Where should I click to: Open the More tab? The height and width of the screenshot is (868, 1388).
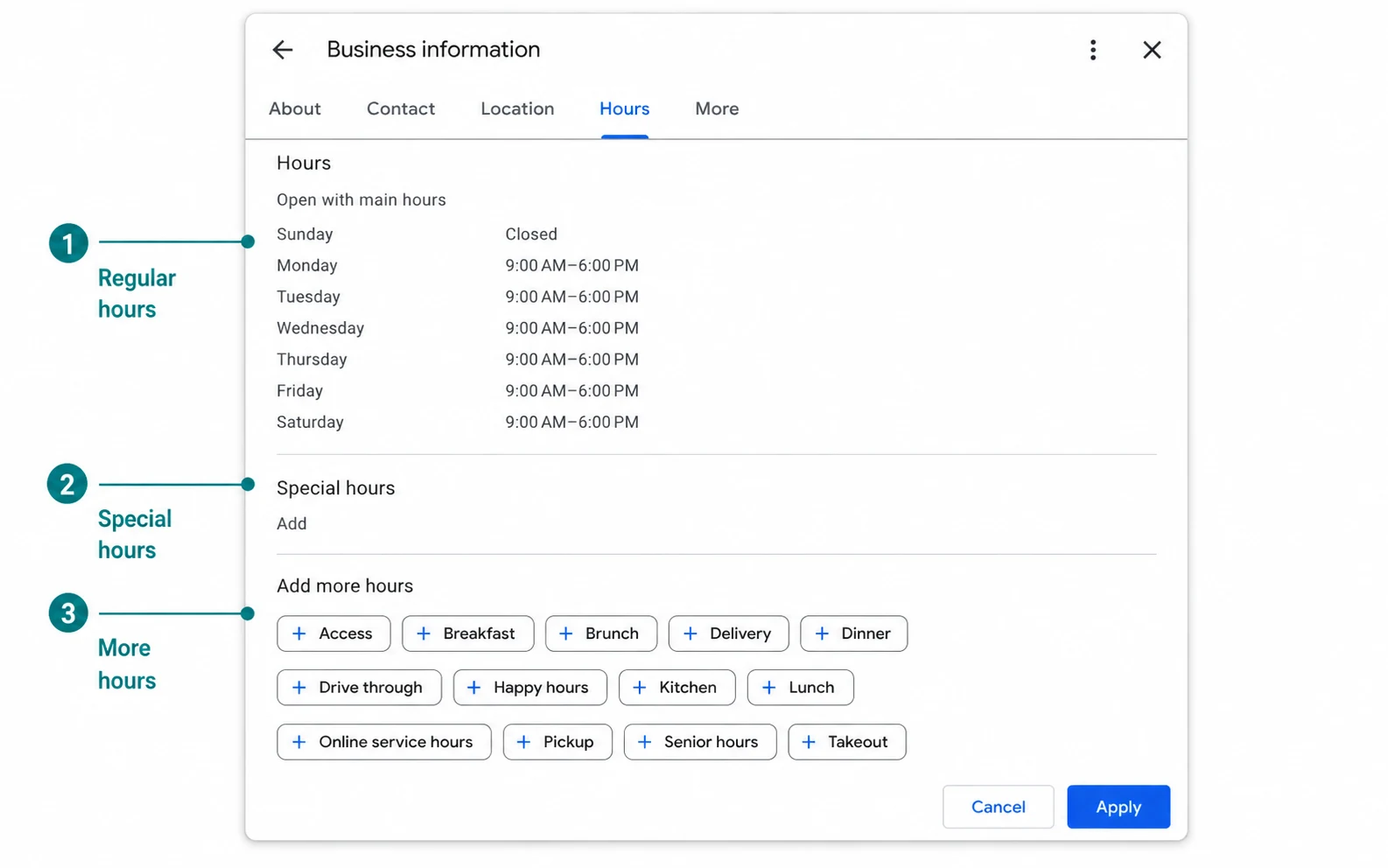(717, 108)
